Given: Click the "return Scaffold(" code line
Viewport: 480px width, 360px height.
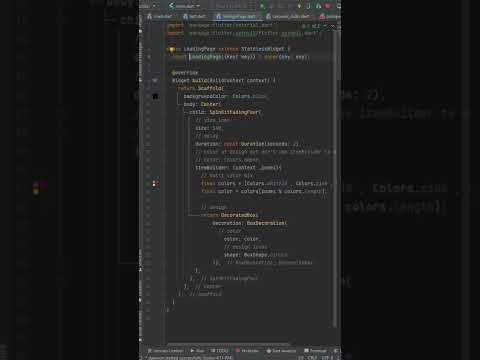Looking at the screenshot, I should 200,88.
